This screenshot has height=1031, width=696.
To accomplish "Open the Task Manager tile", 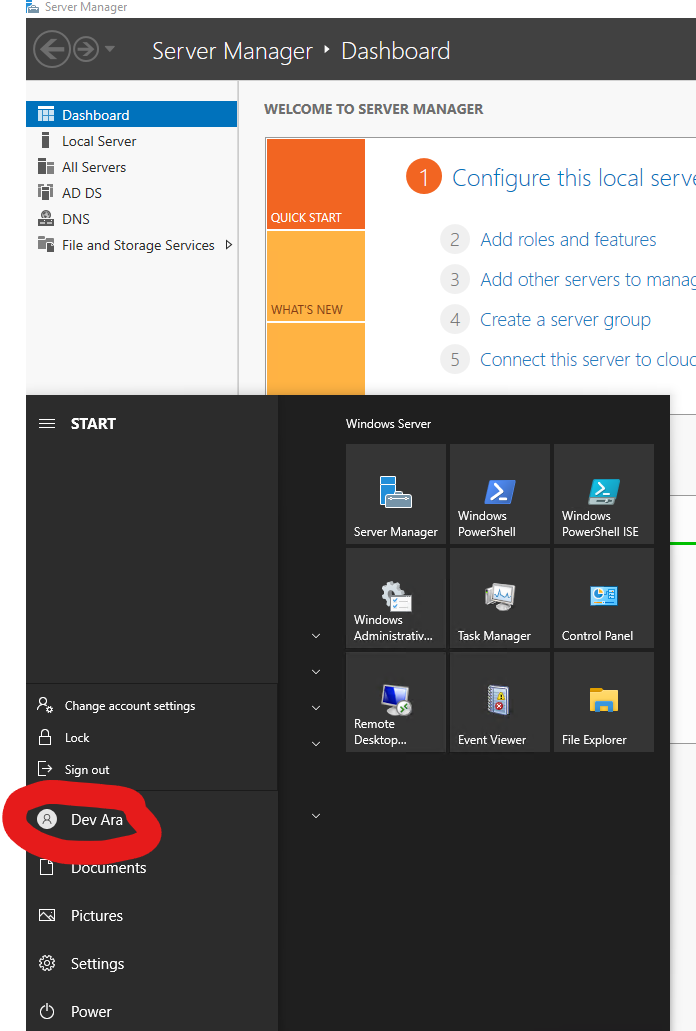I will [499, 598].
